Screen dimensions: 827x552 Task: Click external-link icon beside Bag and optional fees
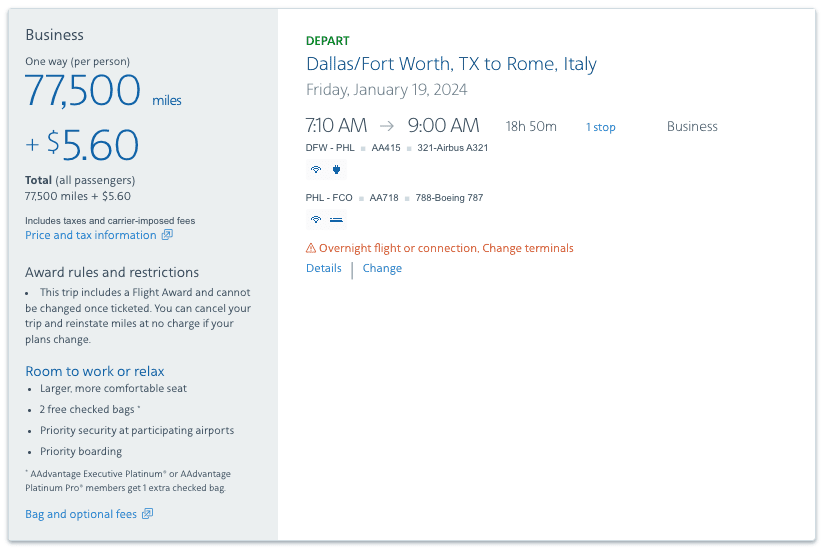pyautogui.click(x=147, y=514)
